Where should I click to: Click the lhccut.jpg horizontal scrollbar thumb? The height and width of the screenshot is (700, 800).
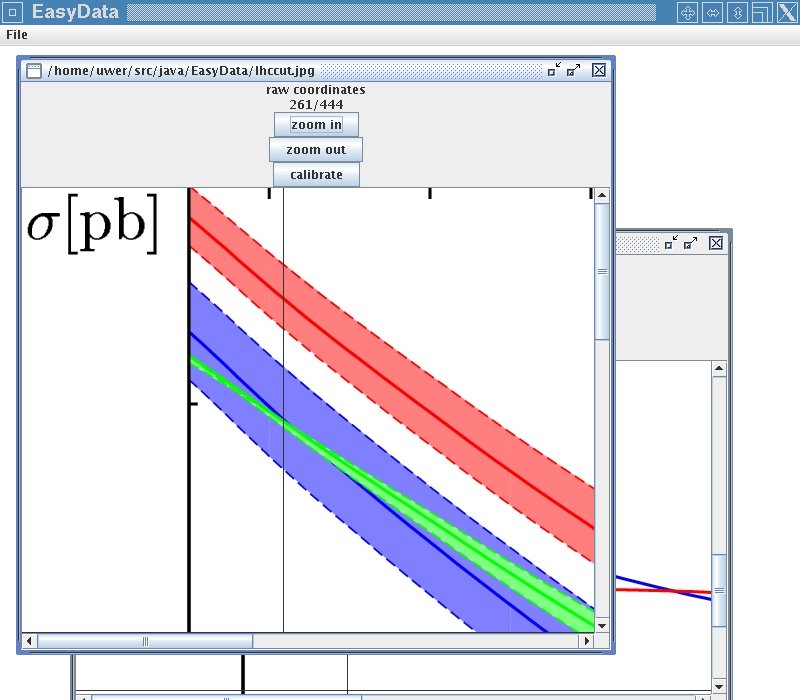145,641
